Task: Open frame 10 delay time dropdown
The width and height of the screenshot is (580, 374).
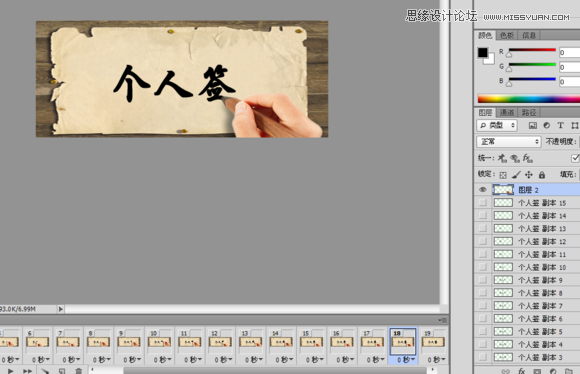Action: tap(162, 359)
